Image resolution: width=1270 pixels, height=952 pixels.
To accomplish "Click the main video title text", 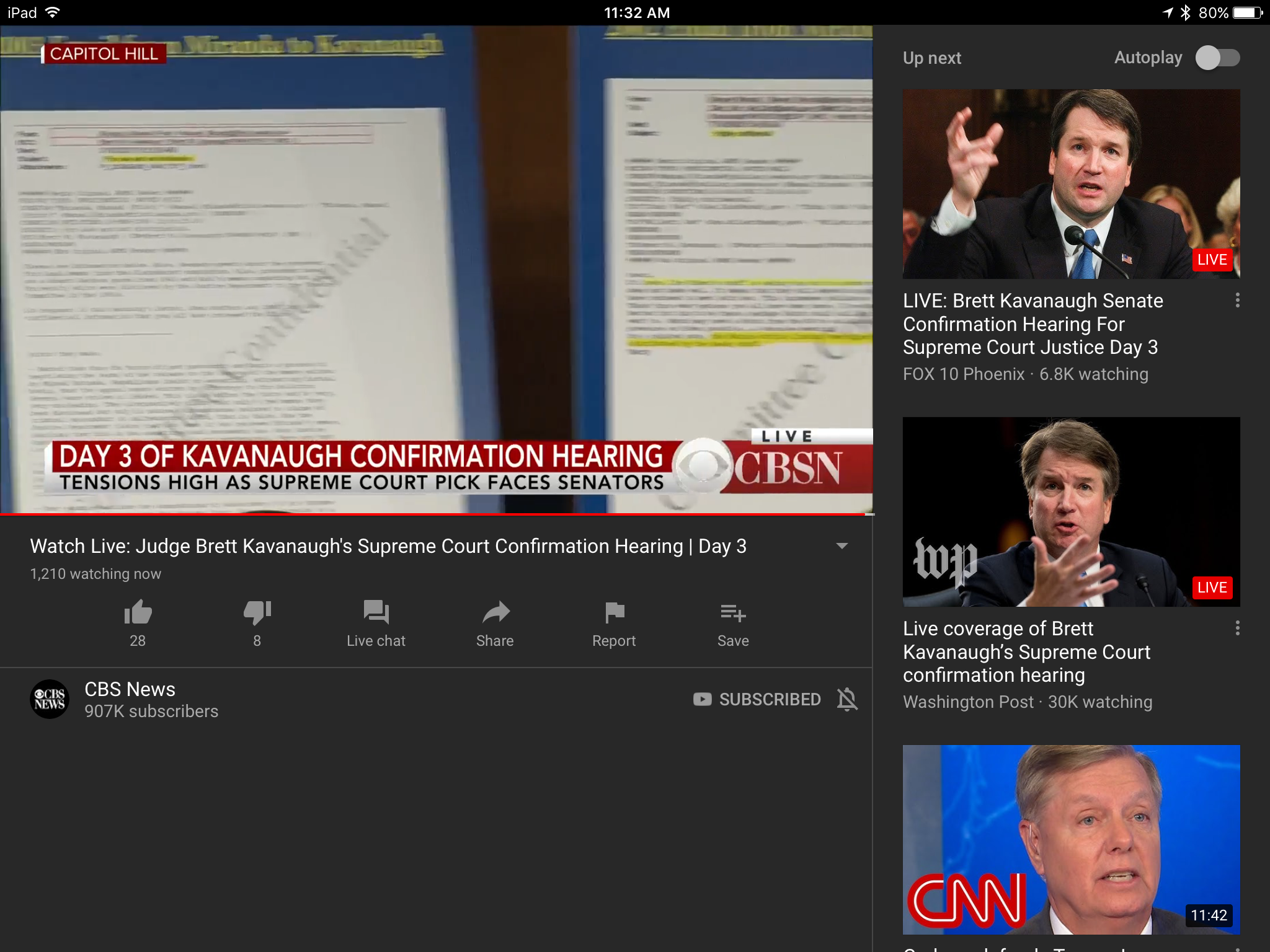I will [388, 546].
